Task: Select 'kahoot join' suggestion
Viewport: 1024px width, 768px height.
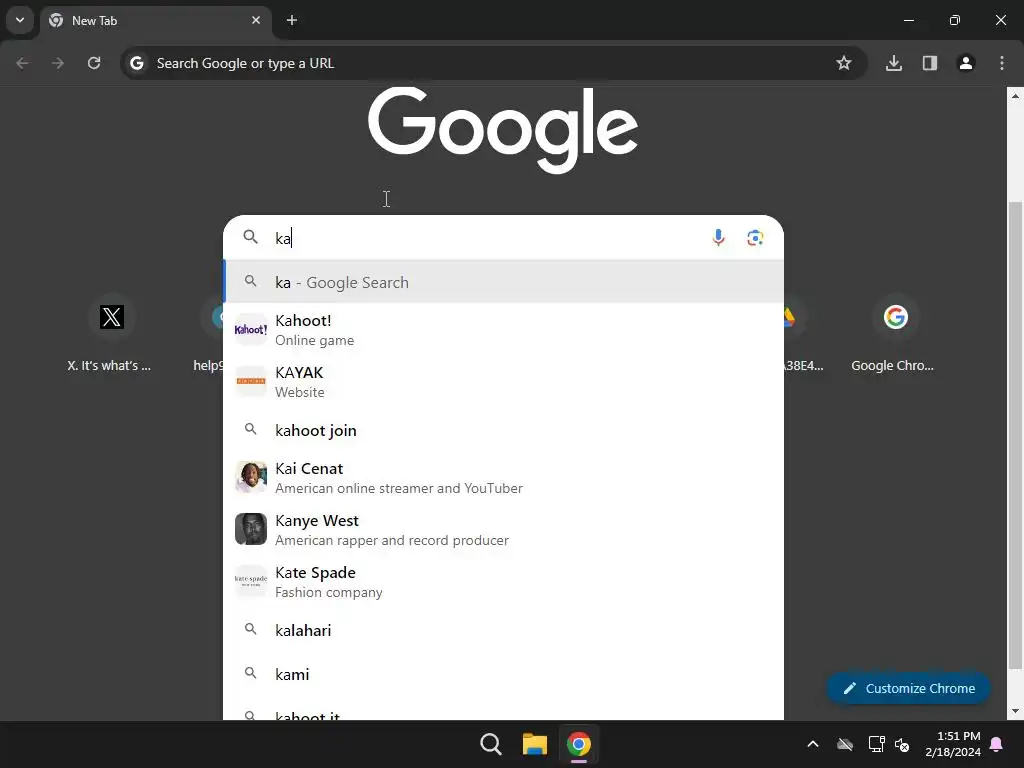Action: pos(504,430)
